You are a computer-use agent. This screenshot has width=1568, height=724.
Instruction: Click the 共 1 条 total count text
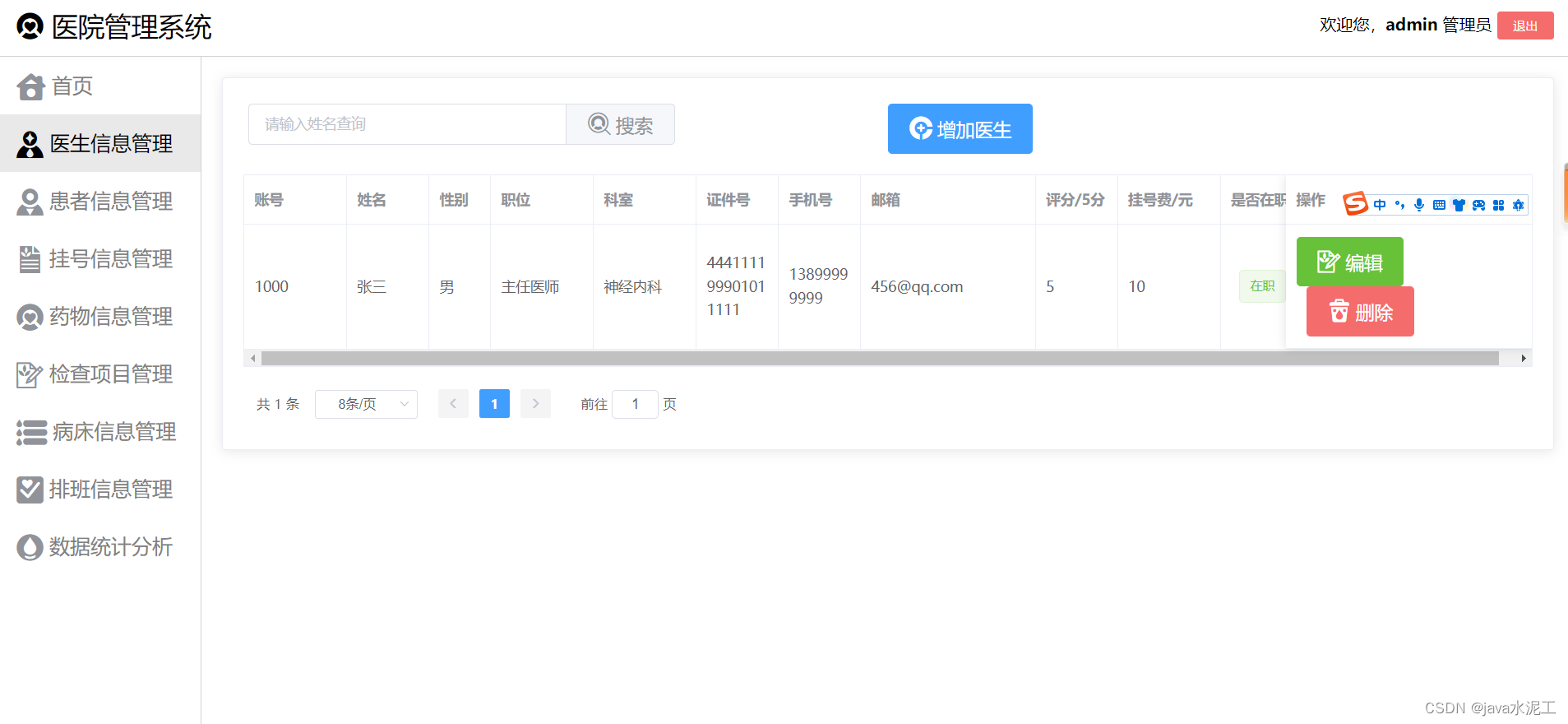pos(278,404)
